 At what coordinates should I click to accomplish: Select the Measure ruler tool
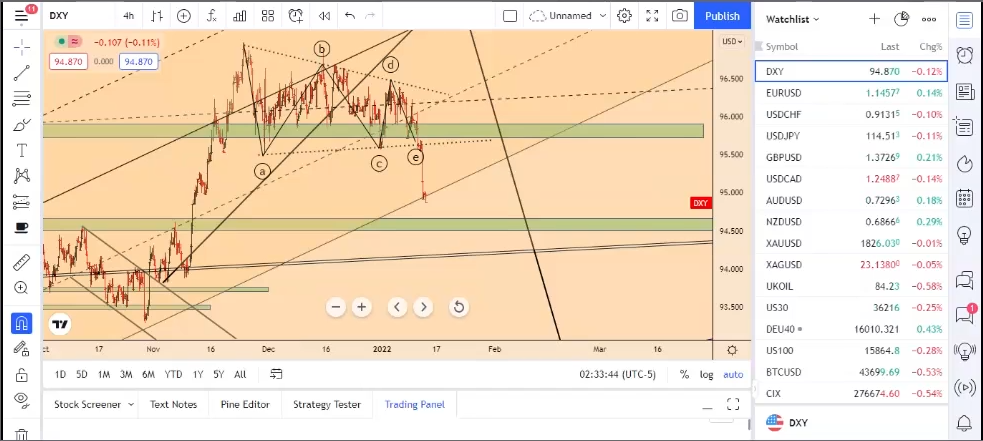[x=21, y=263]
